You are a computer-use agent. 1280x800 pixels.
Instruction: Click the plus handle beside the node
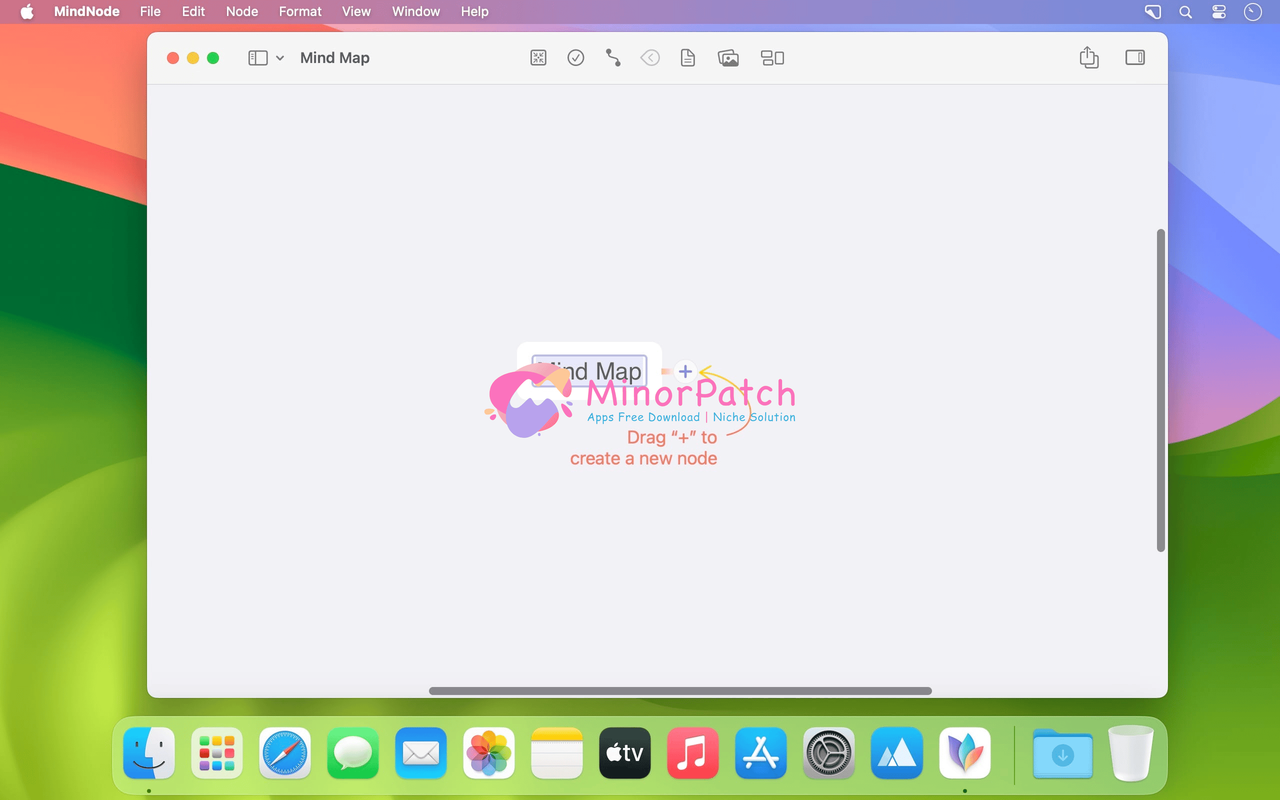point(685,371)
